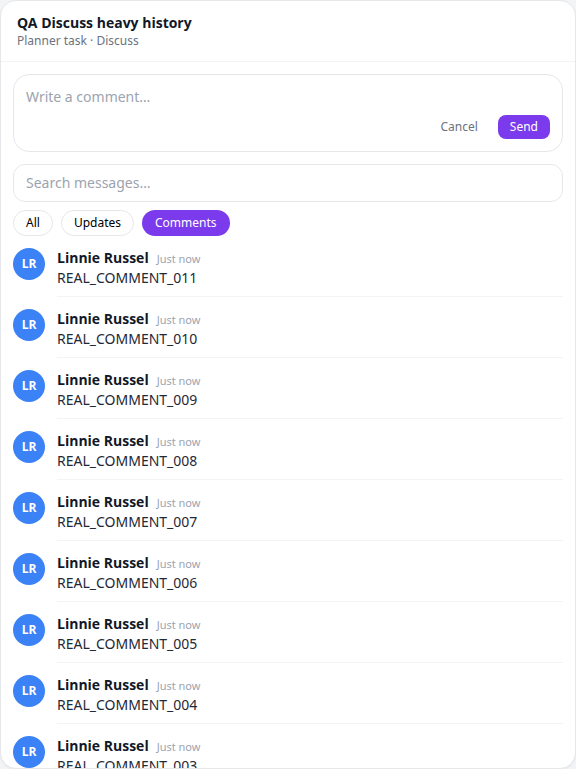Click the LR avatar beside REAL_COMMENT_005
Viewport: 576px width, 769px height.
point(29,630)
